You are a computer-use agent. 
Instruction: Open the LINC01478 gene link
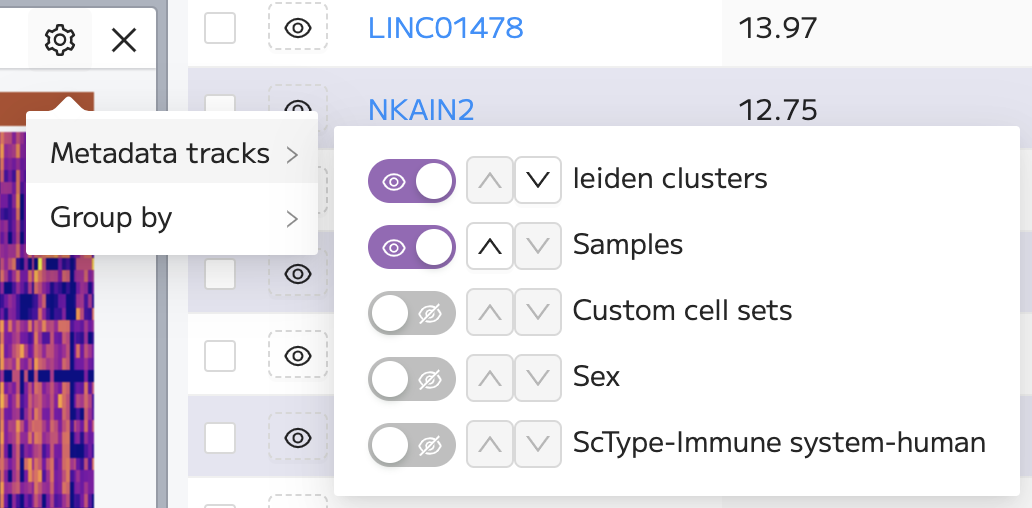point(446,28)
